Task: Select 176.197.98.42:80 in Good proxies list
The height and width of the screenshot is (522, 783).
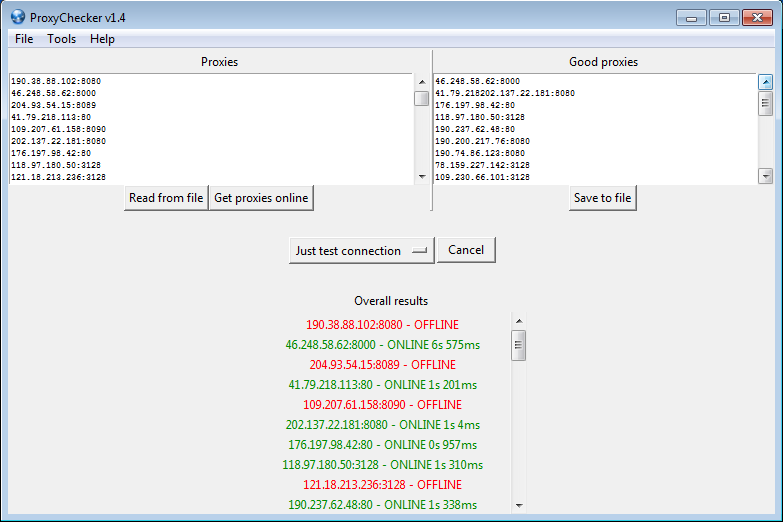Action: 475,105
